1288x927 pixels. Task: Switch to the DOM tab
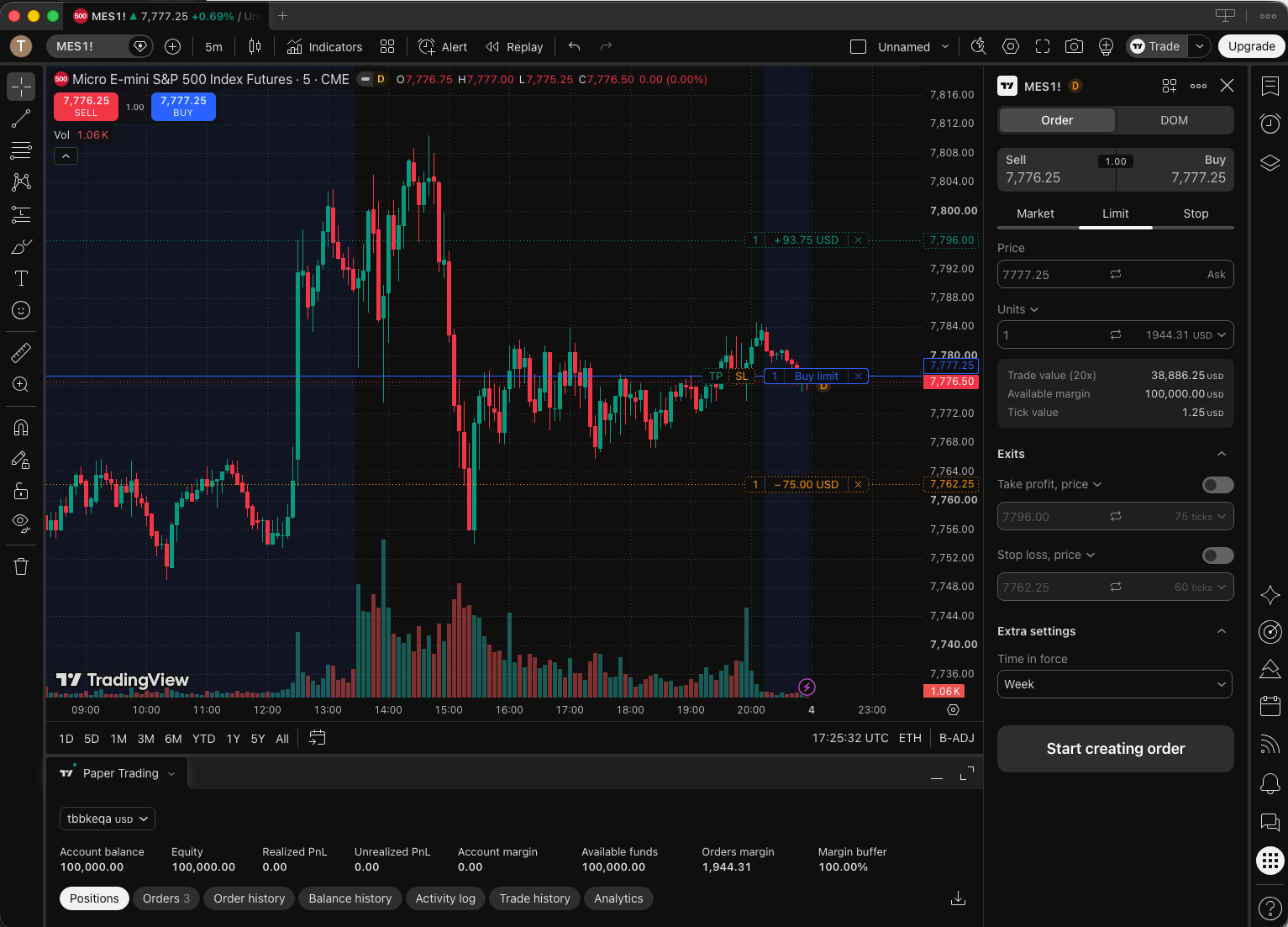coord(1174,120)
